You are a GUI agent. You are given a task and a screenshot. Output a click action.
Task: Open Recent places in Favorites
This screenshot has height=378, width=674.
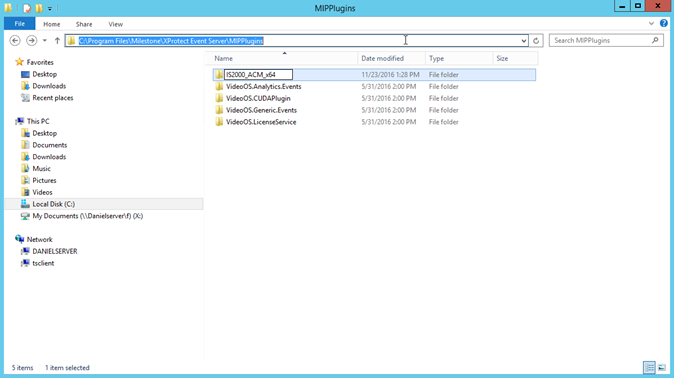[x=53, y=98]
